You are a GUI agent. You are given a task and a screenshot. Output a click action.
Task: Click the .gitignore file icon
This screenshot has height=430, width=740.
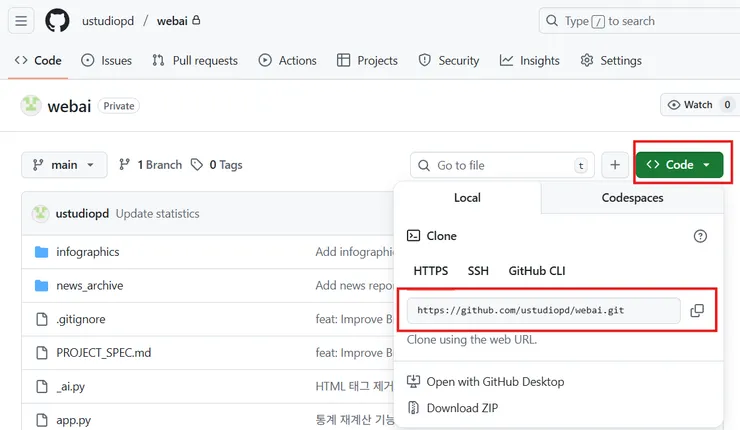[42, 320]
